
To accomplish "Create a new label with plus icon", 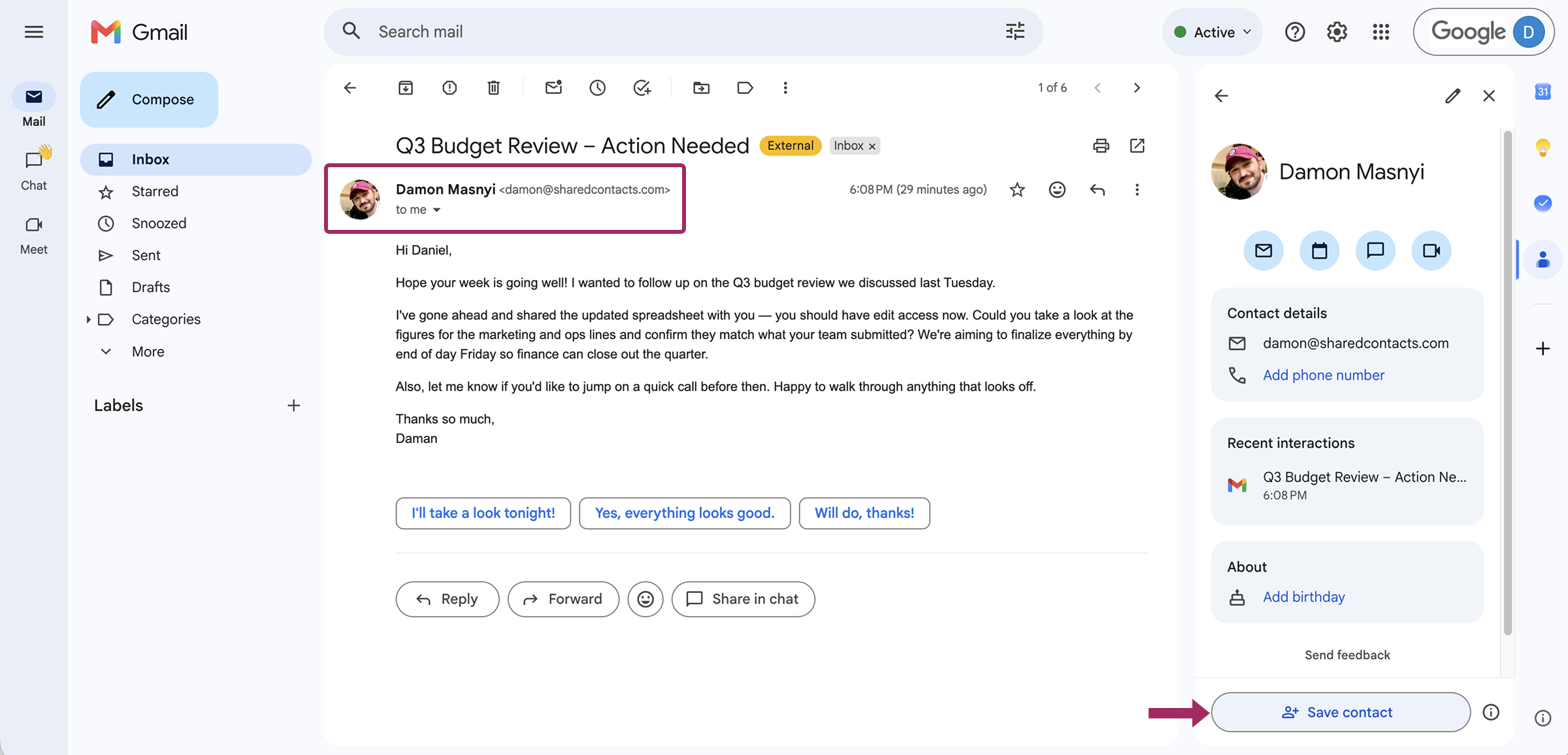I will click(294, 406).
